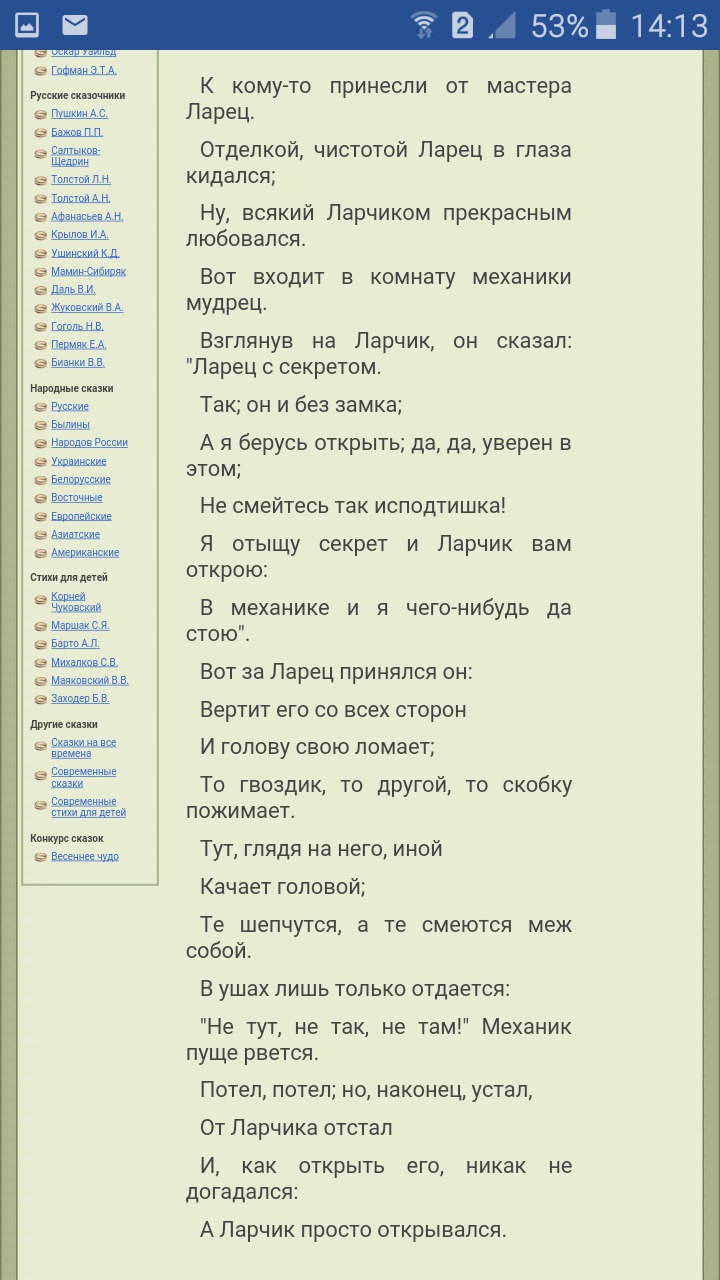Open the Гоголь Н.В. link
Image resolution: width=720 pixels, height=1280 pixels.
77,326
